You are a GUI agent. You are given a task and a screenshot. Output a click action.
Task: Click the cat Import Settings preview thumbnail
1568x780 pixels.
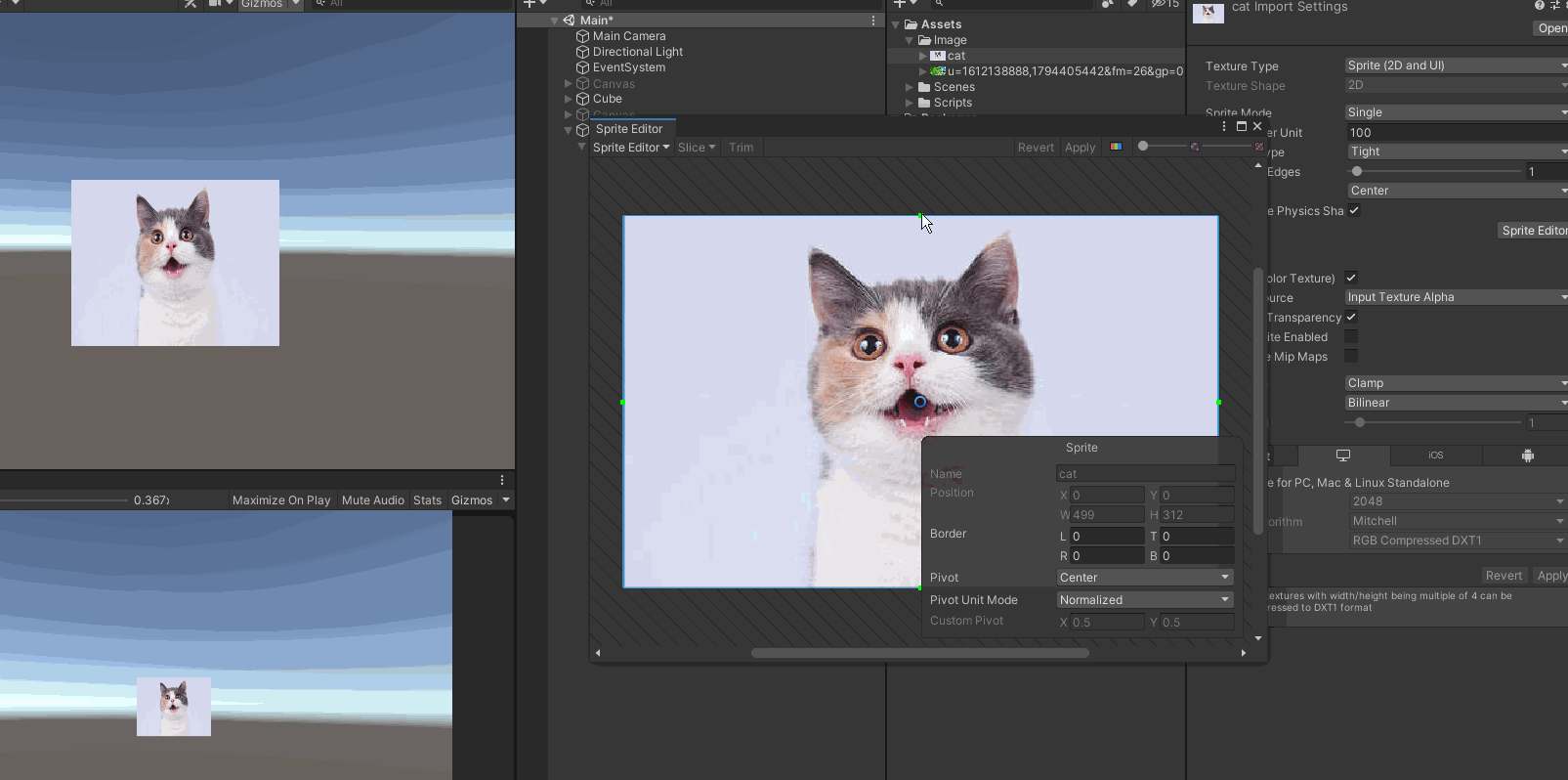pos(1208,12)
